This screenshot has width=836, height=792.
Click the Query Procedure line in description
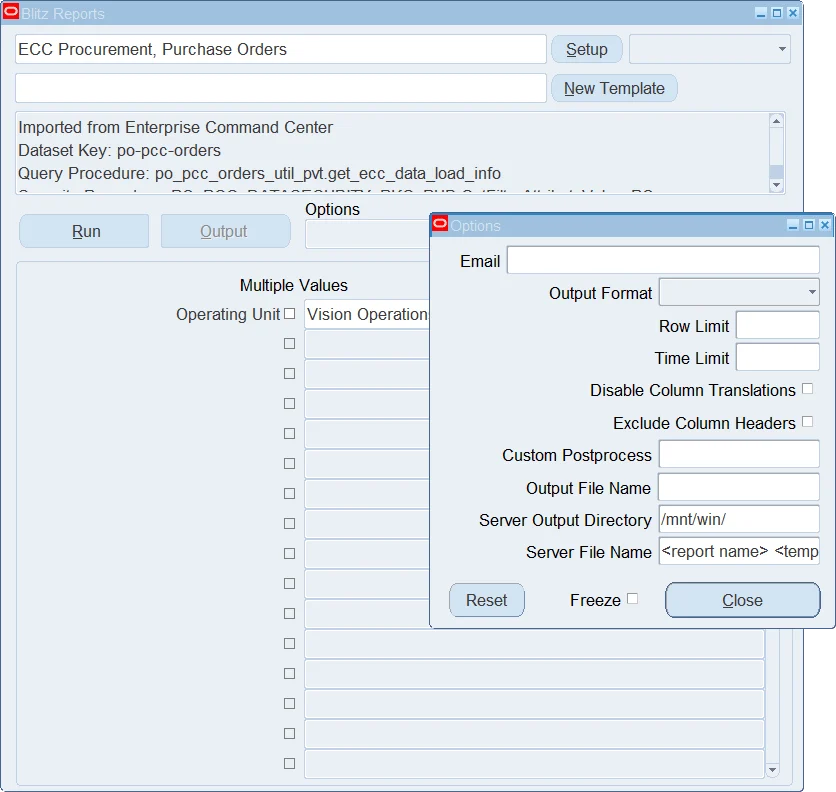click(x=259, y=173)
